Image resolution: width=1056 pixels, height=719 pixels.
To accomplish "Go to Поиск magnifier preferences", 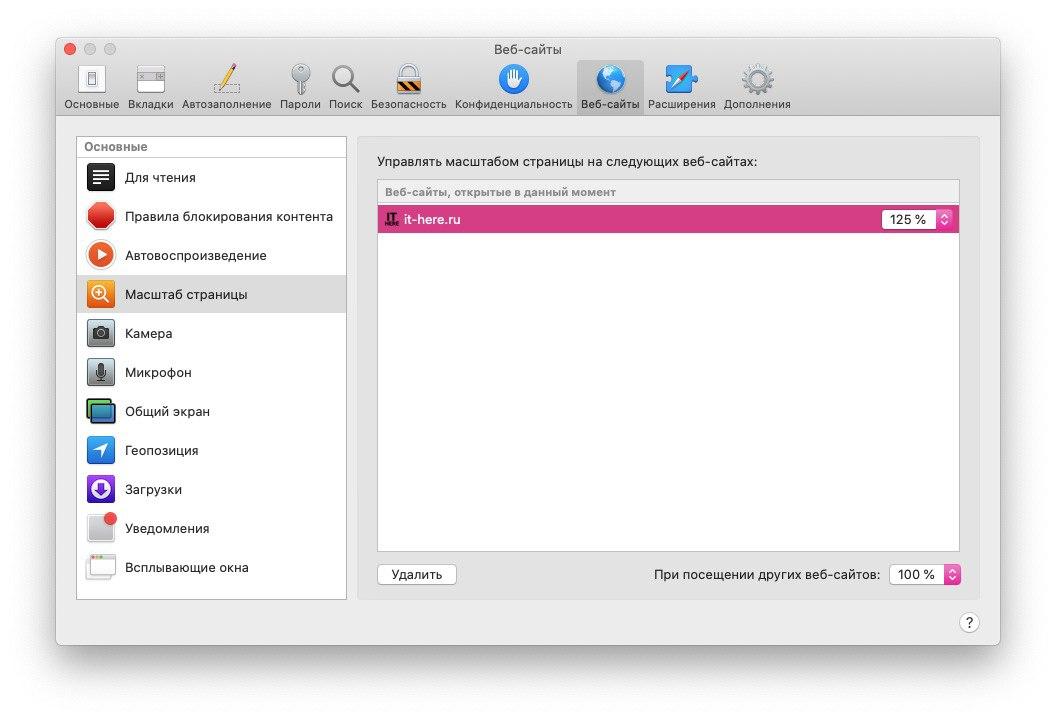I will 345,87.
